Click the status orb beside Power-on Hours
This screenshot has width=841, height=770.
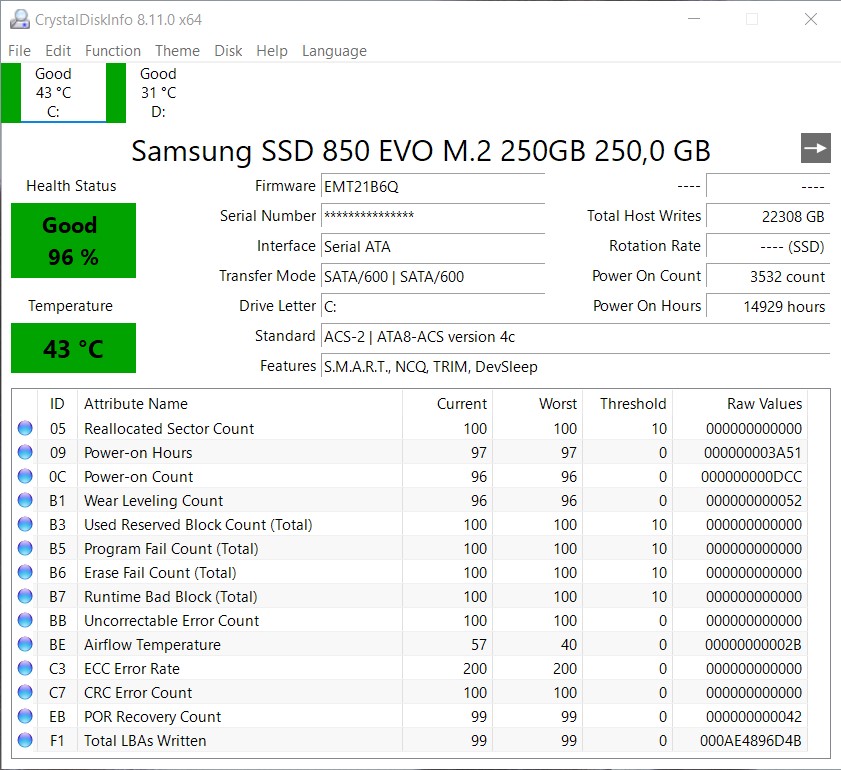25,452
